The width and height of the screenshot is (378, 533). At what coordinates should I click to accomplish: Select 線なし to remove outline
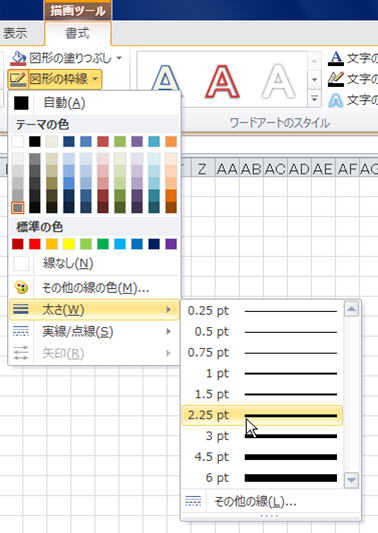tap(94, 263)
